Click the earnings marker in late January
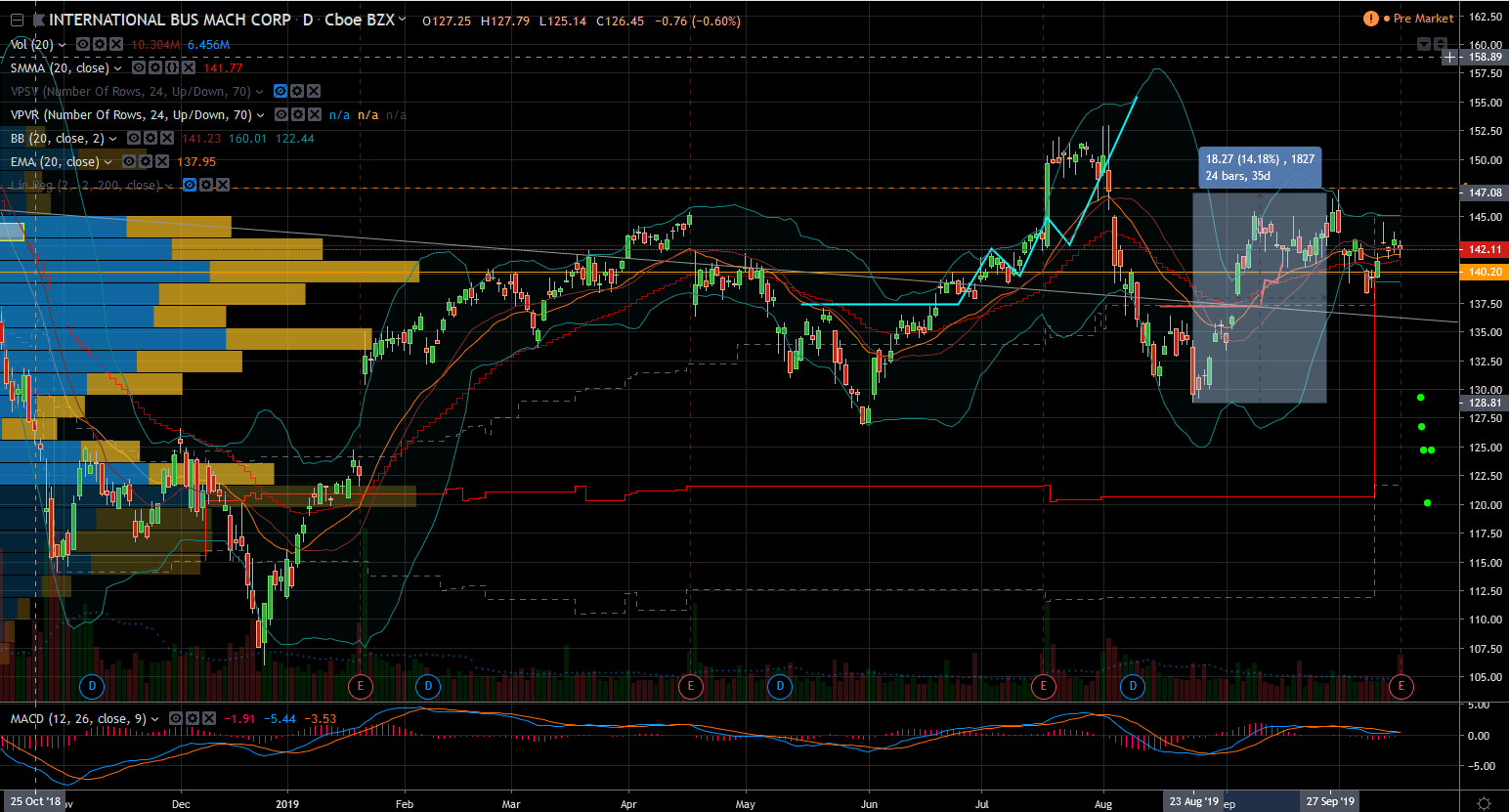The height and width of the screenshot is (812, 1509). click(360, 686)
